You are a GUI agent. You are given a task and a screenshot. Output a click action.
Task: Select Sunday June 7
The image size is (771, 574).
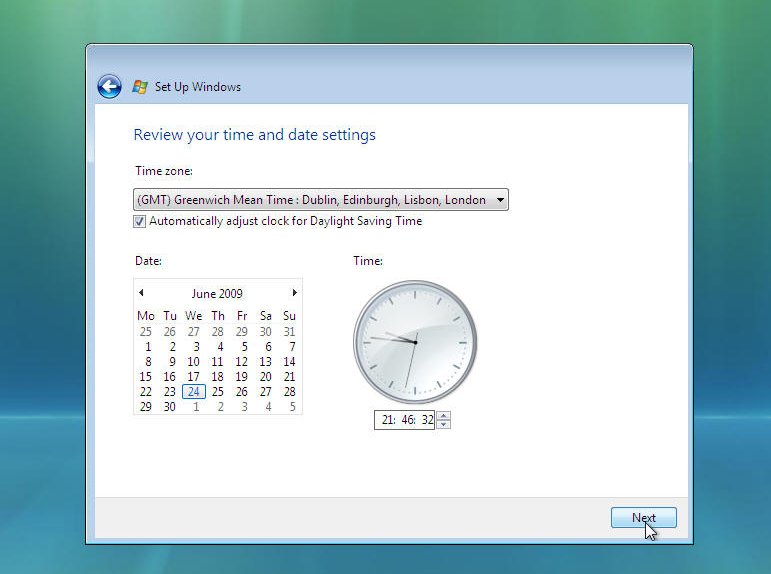[292, 347]
